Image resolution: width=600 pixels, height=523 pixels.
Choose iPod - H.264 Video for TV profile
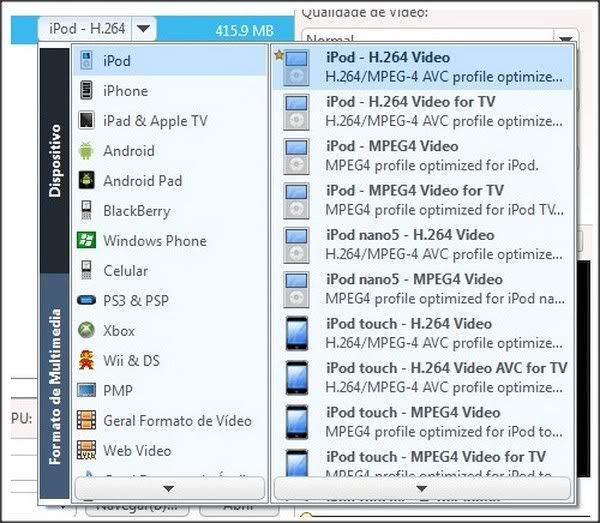(x=422, y=112)
